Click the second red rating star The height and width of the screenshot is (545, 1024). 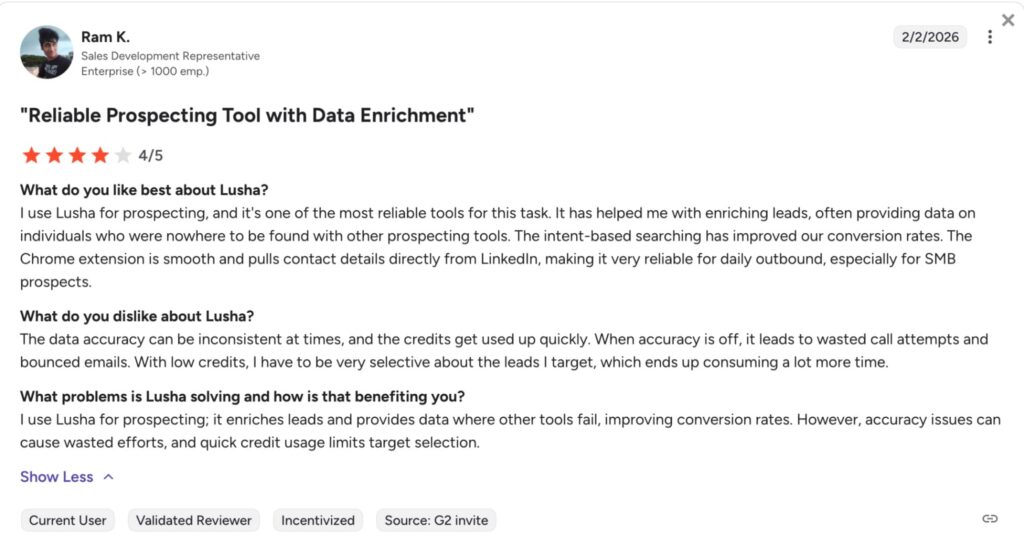click(x=54, y=155)
